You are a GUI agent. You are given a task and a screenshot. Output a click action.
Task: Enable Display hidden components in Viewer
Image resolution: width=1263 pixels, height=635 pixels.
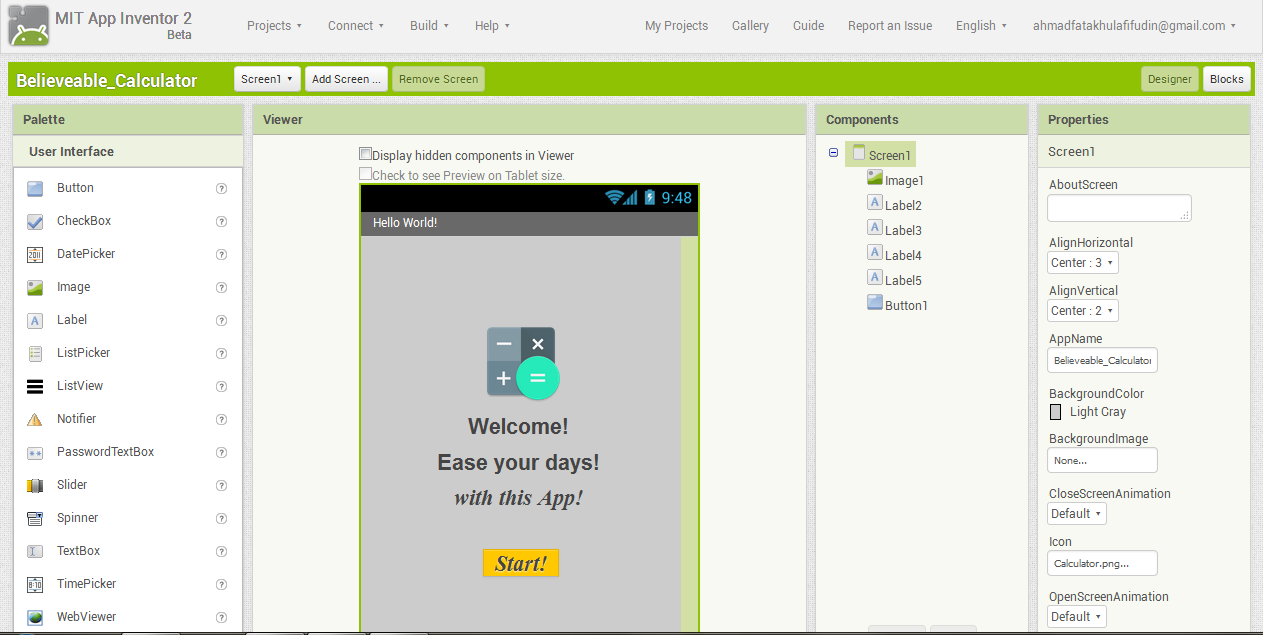(365, 154)
